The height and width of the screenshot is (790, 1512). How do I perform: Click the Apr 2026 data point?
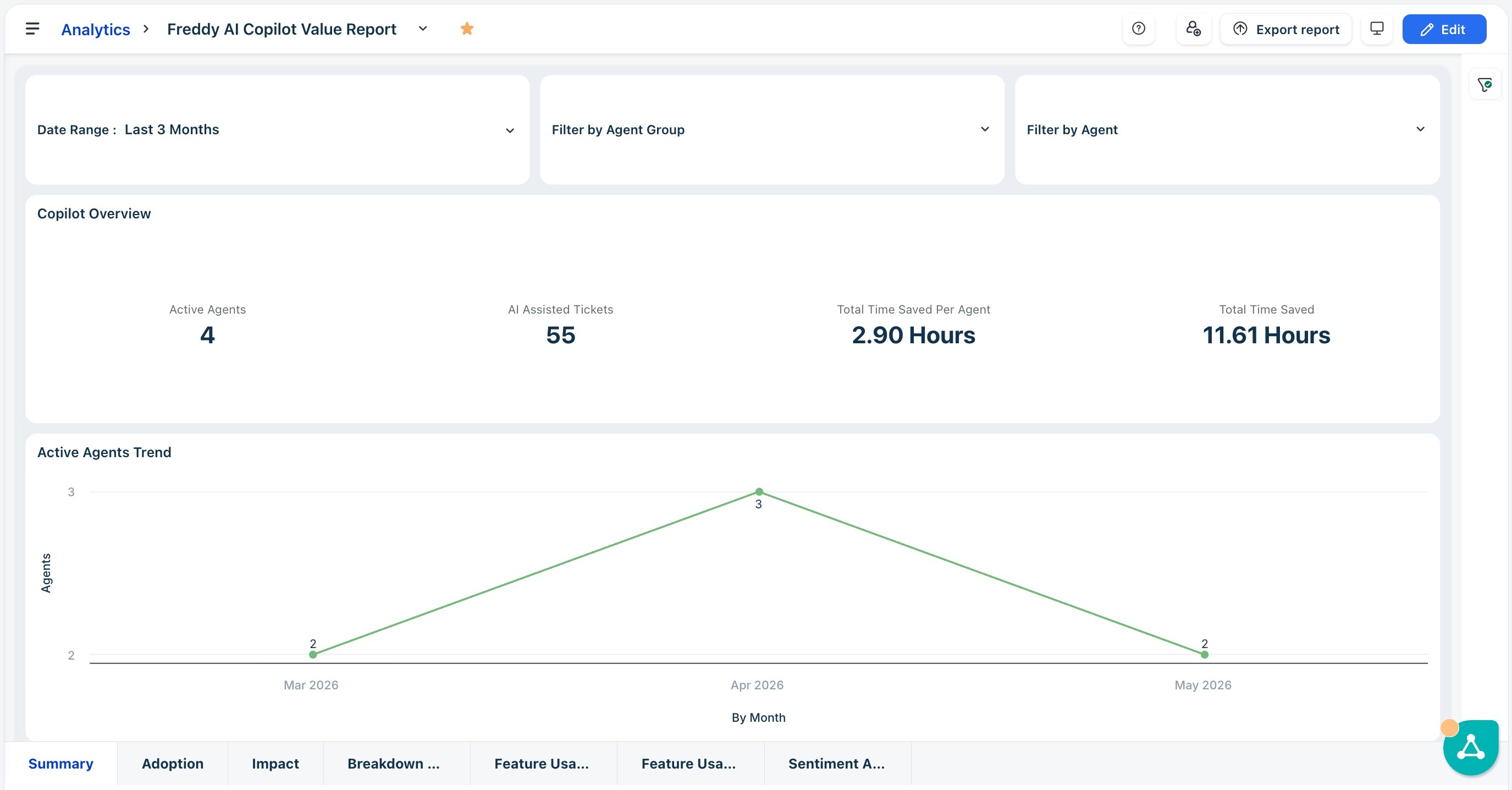tap(758, 492)
